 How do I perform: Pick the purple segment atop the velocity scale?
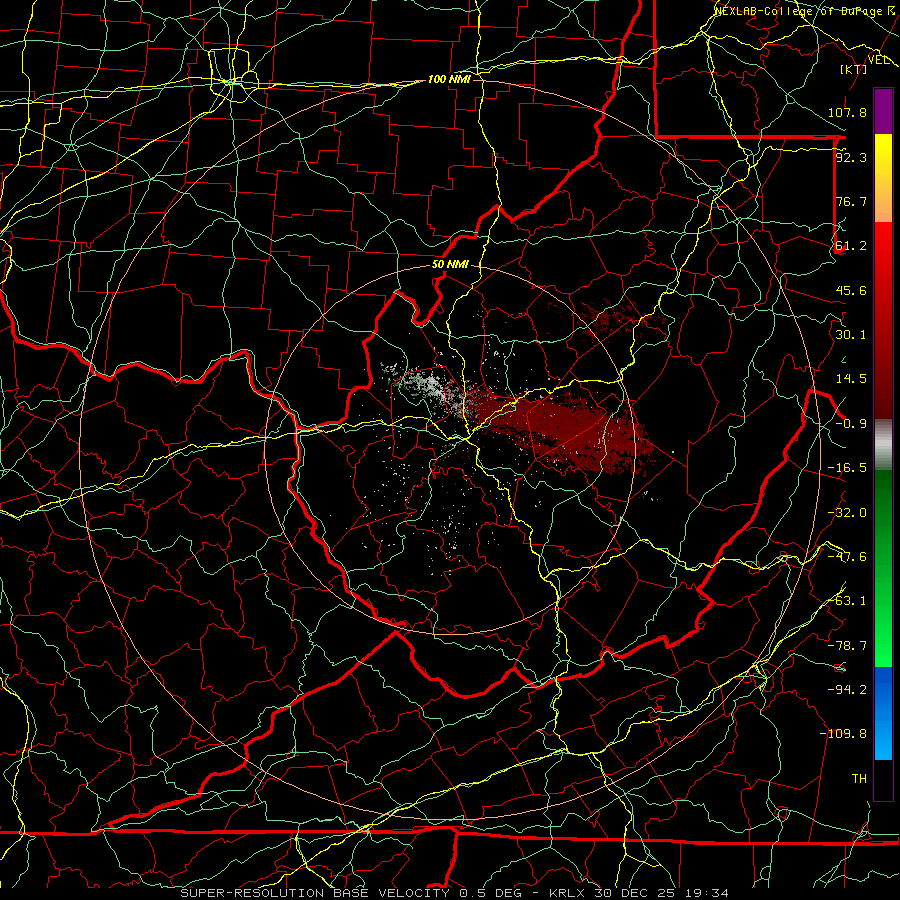click(883, 111)
